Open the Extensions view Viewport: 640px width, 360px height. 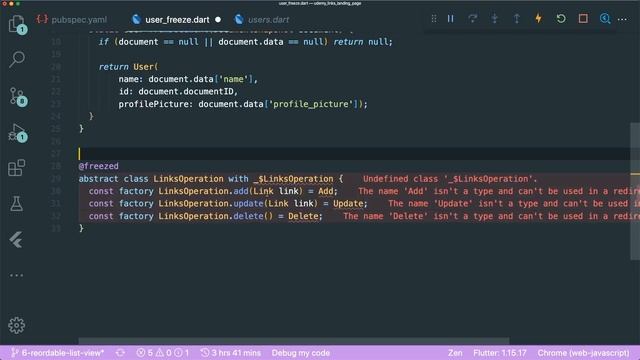click(16, 168)
